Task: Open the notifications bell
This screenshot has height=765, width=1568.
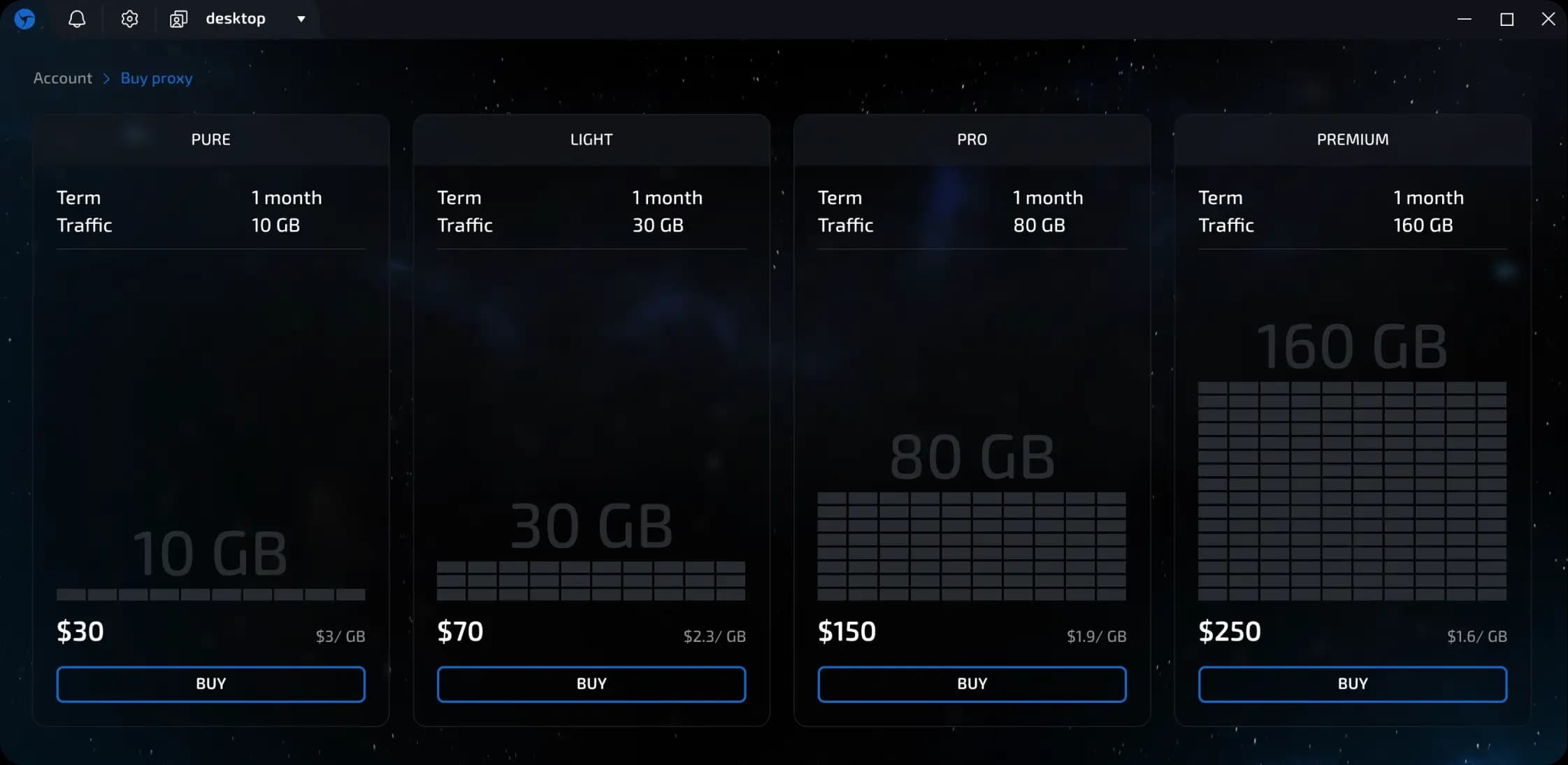Action: (77, 19)
